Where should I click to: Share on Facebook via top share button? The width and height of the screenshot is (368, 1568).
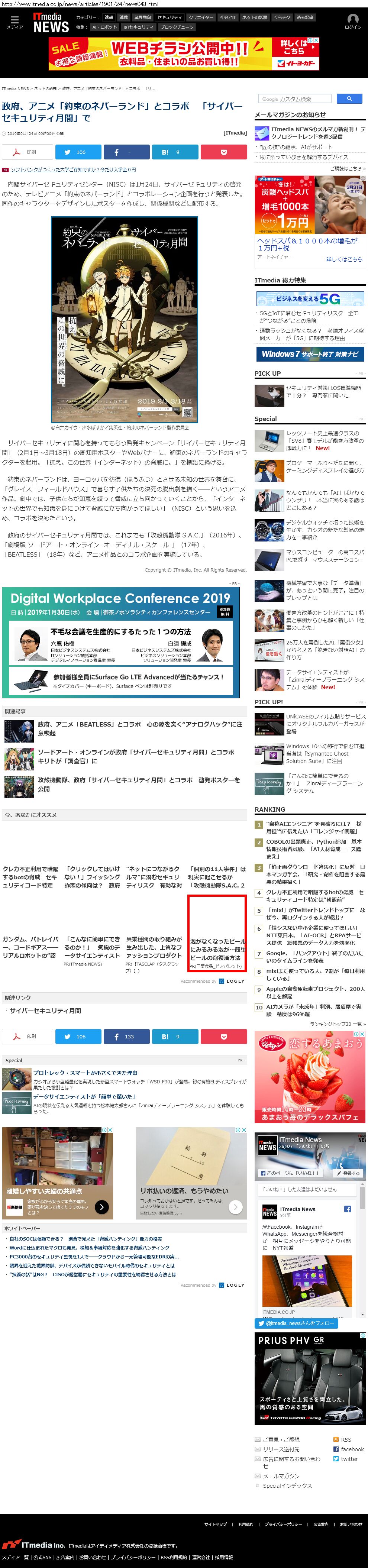(x=127, y=152)
